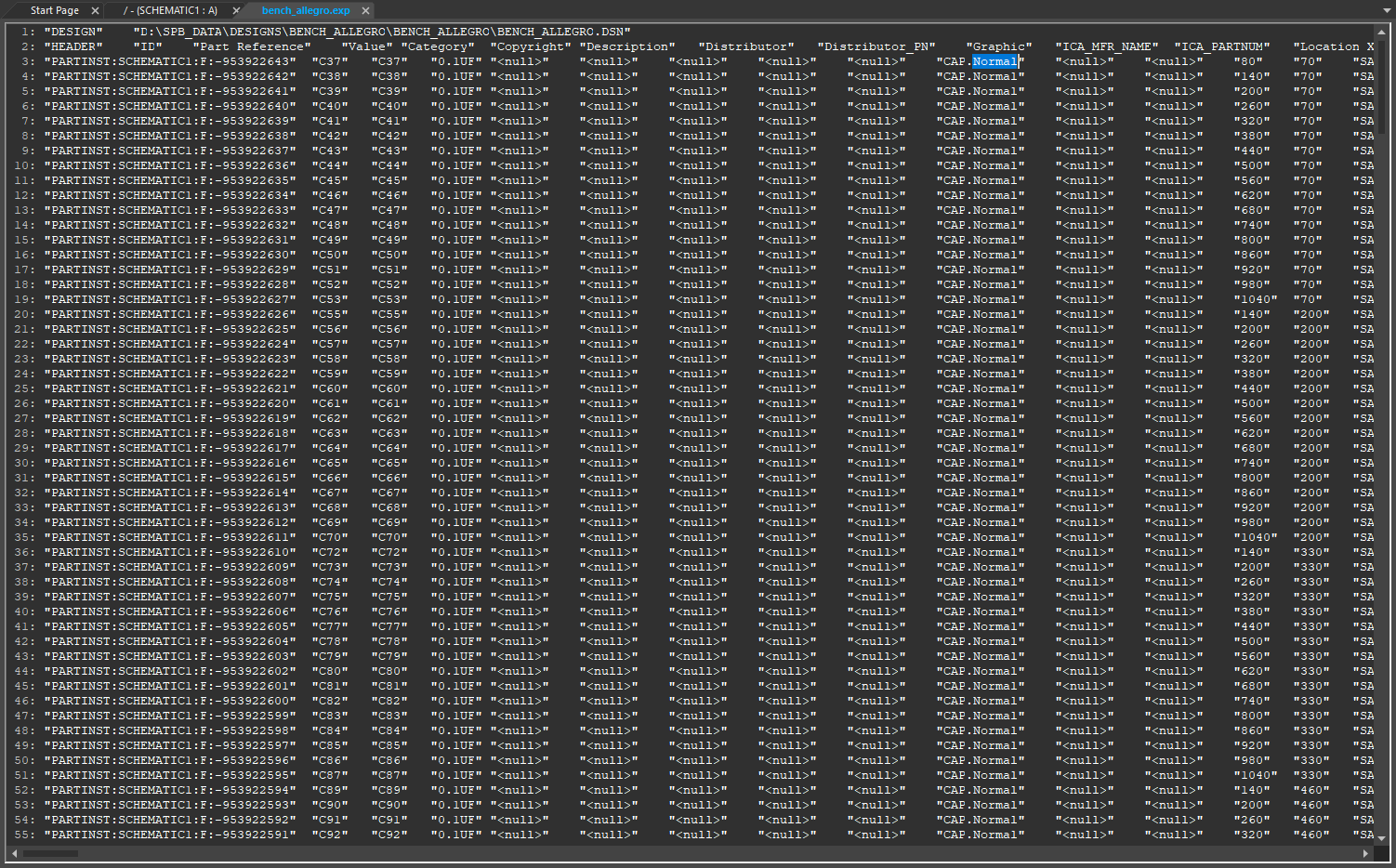Click the "Part Reference" header field
This screenshot has height=868, width=1396.
click(x=252, y=46)
